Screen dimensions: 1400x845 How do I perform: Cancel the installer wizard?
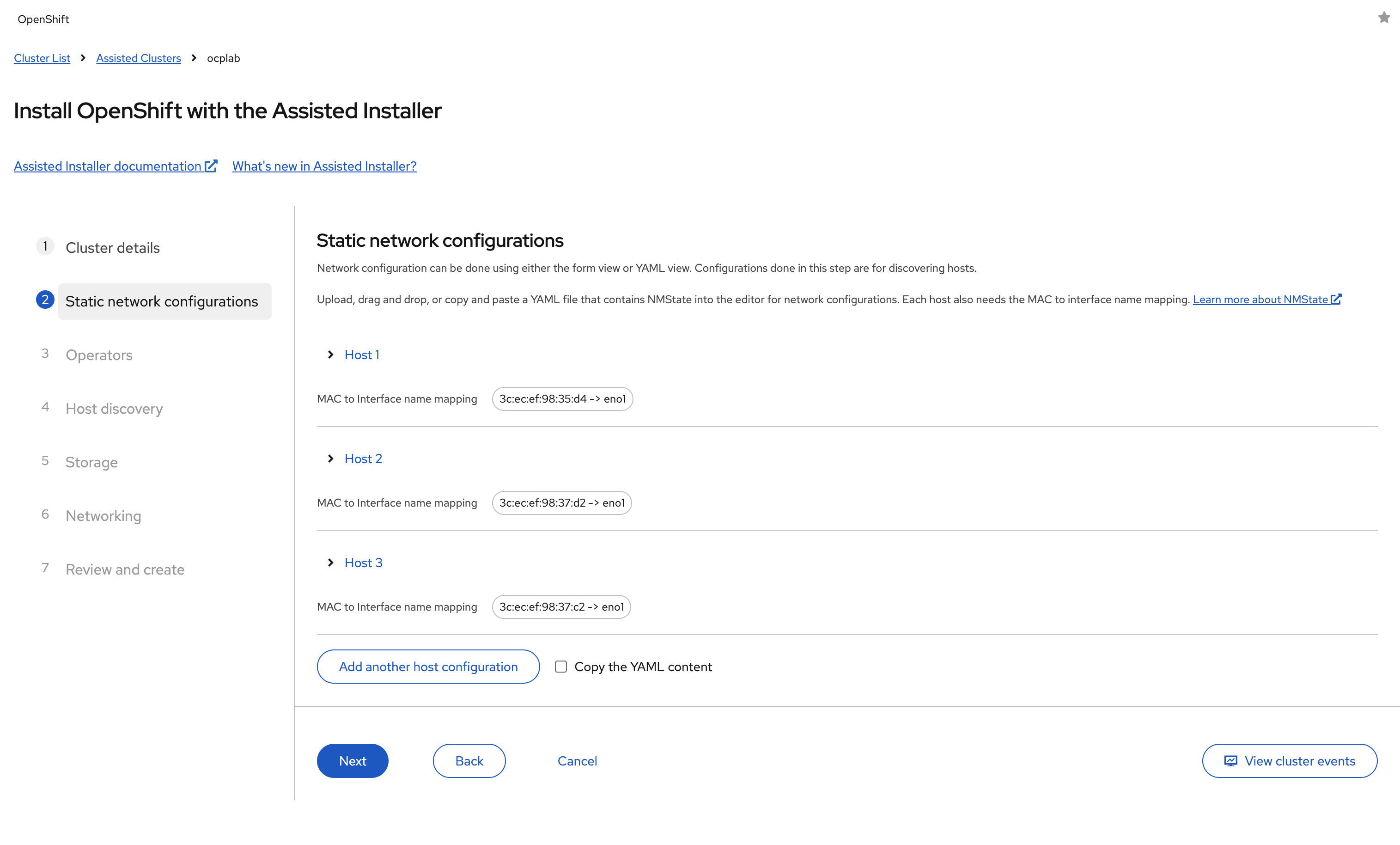(577, 761)
